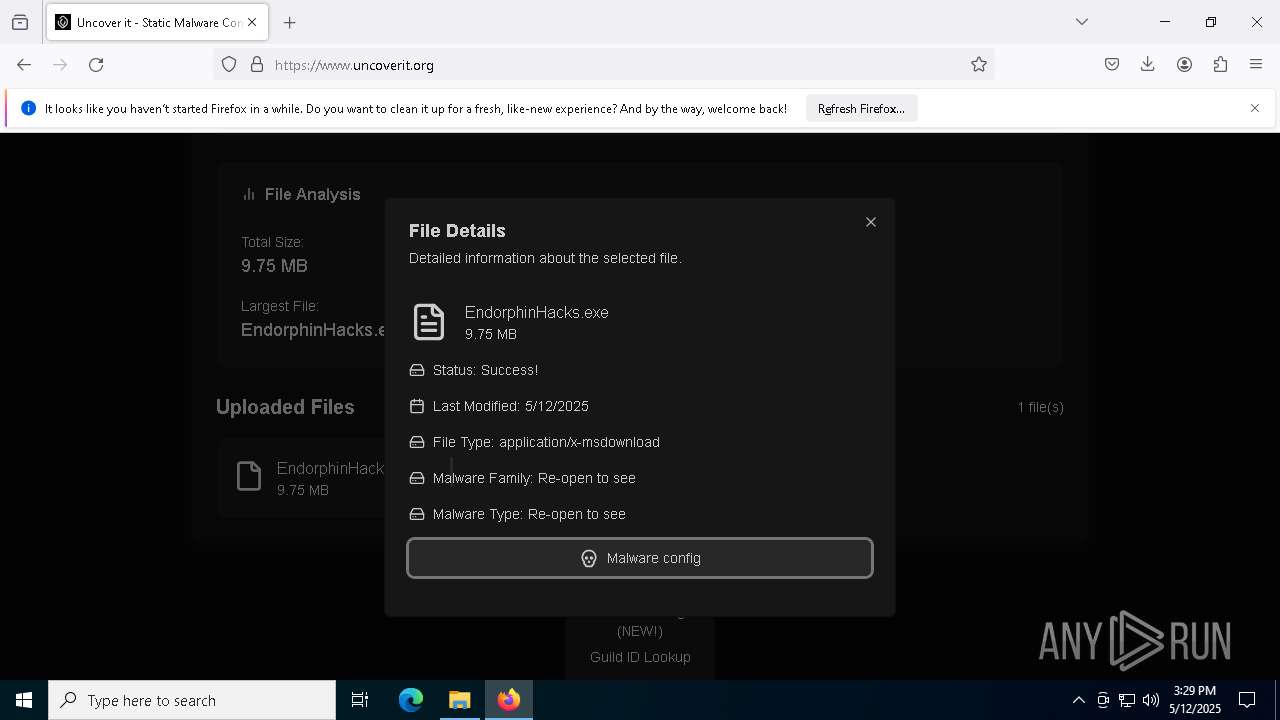The height and width of the screenshot is (720, 1280).
Task: Click the uploaded EndorphinHacks file row icon
Action: pyautogui.click(x=249, y=476)
